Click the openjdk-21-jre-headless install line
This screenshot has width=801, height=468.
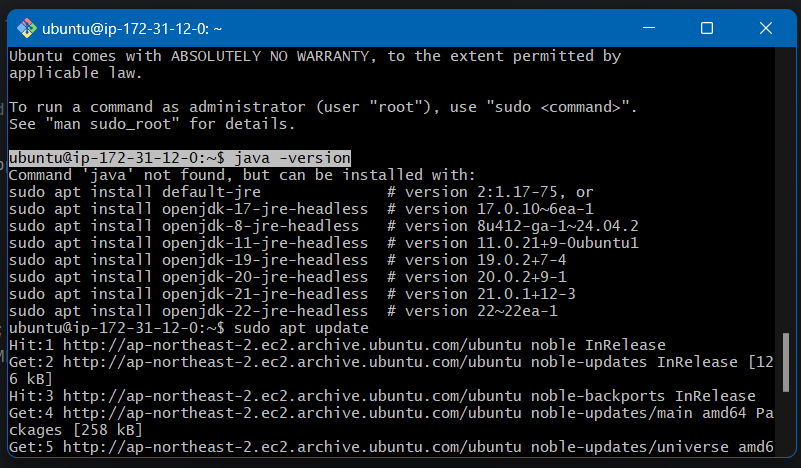tap(292, 294)
